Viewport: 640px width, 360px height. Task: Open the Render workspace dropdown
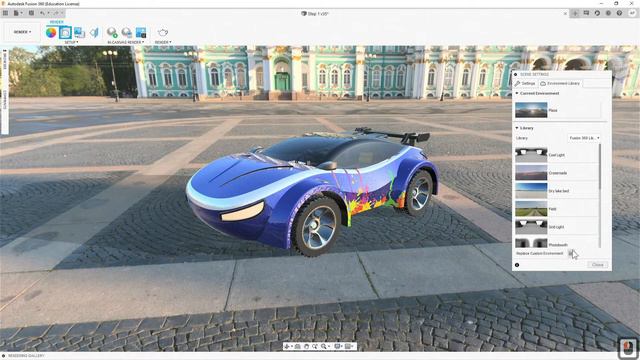coord(22,32)
